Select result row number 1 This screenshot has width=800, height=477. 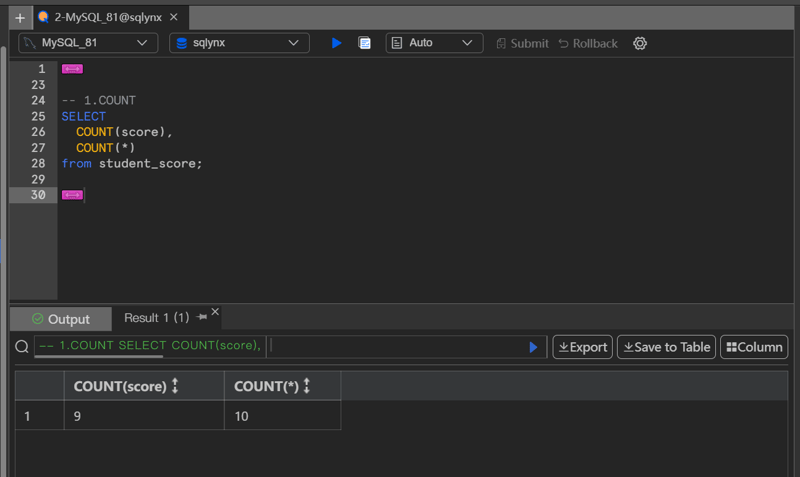[40, 416]
